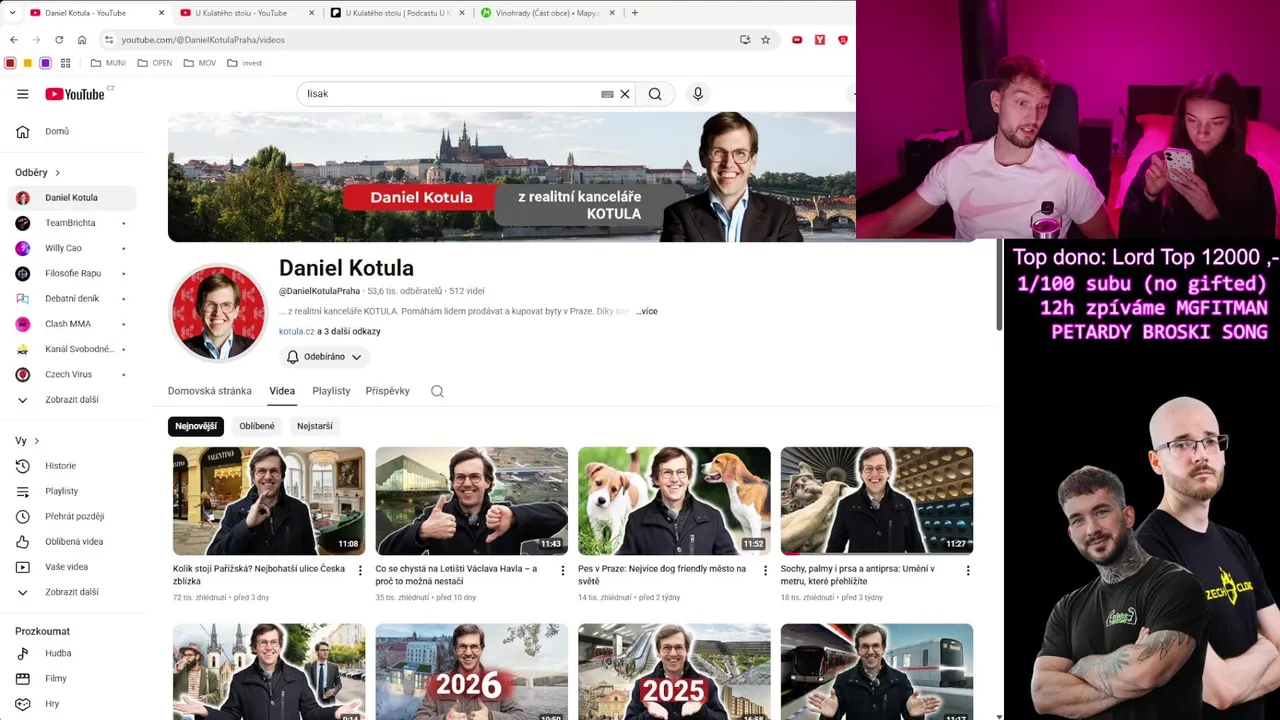
Task: Click the magnifier search button
Action: (655, 94)
